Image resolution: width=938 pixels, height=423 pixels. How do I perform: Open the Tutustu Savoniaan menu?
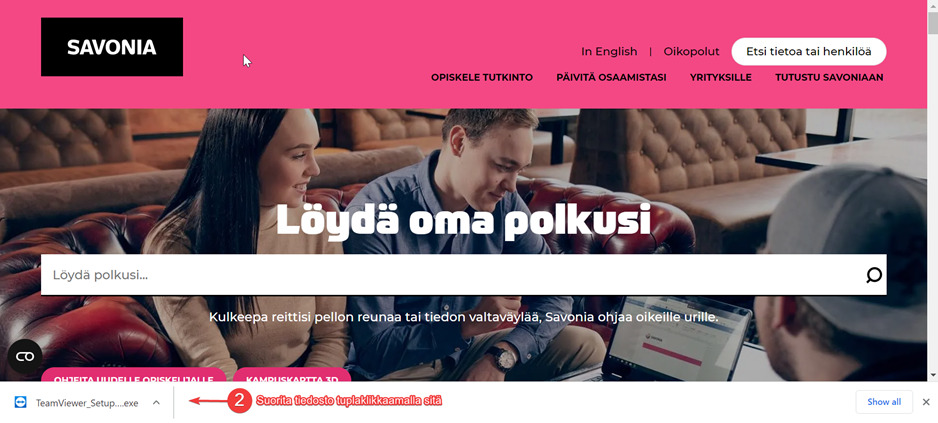(829, 77)
